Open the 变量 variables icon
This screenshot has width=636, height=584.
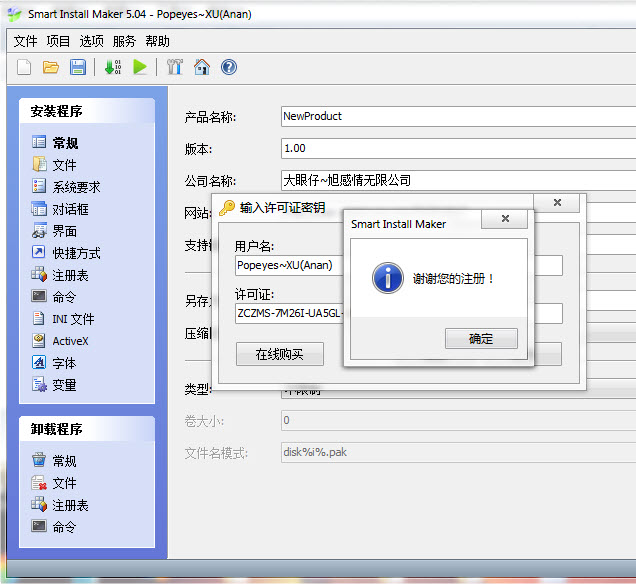coord(39,384)
